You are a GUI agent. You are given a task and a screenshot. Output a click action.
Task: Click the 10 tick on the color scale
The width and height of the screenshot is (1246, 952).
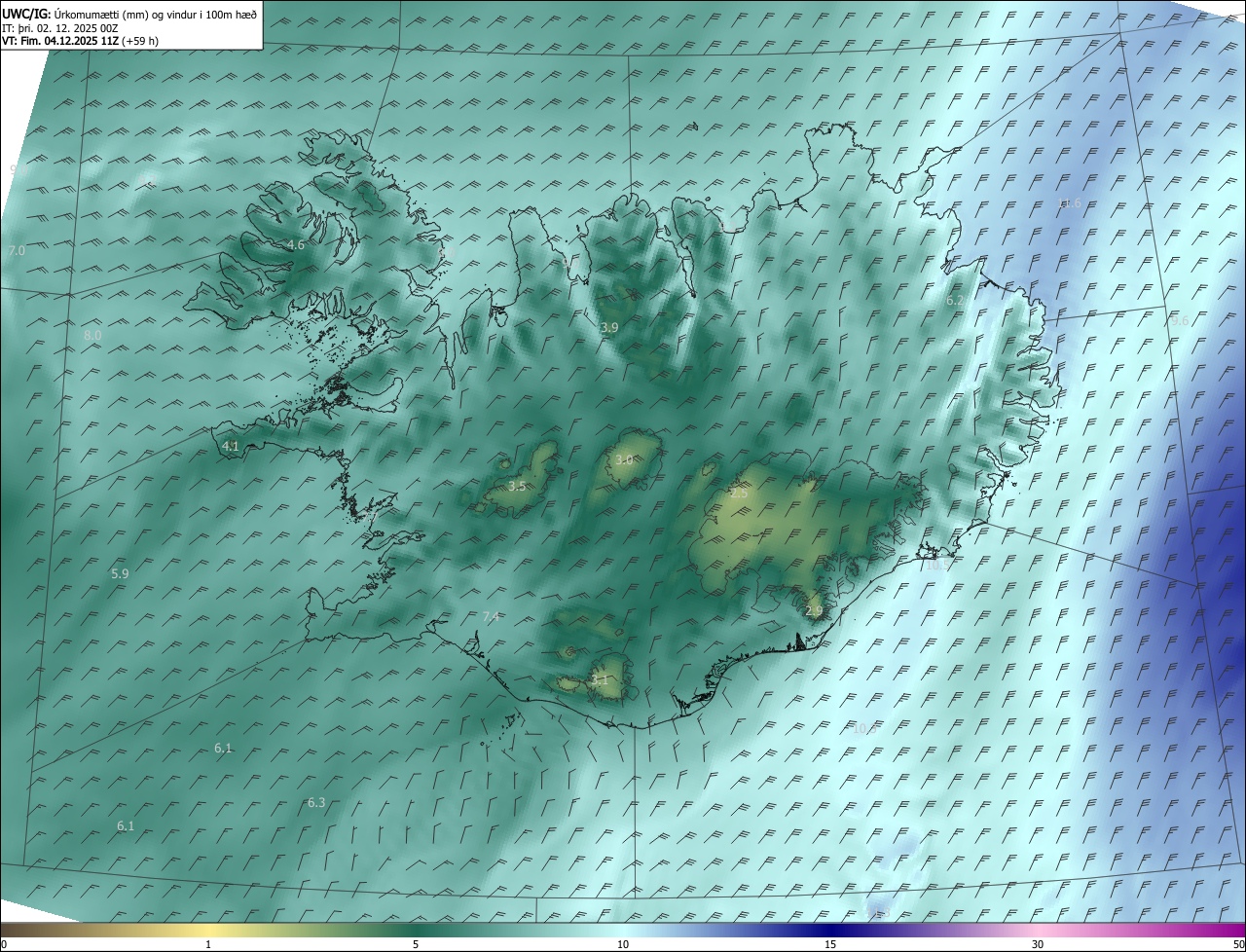(623, 944)
